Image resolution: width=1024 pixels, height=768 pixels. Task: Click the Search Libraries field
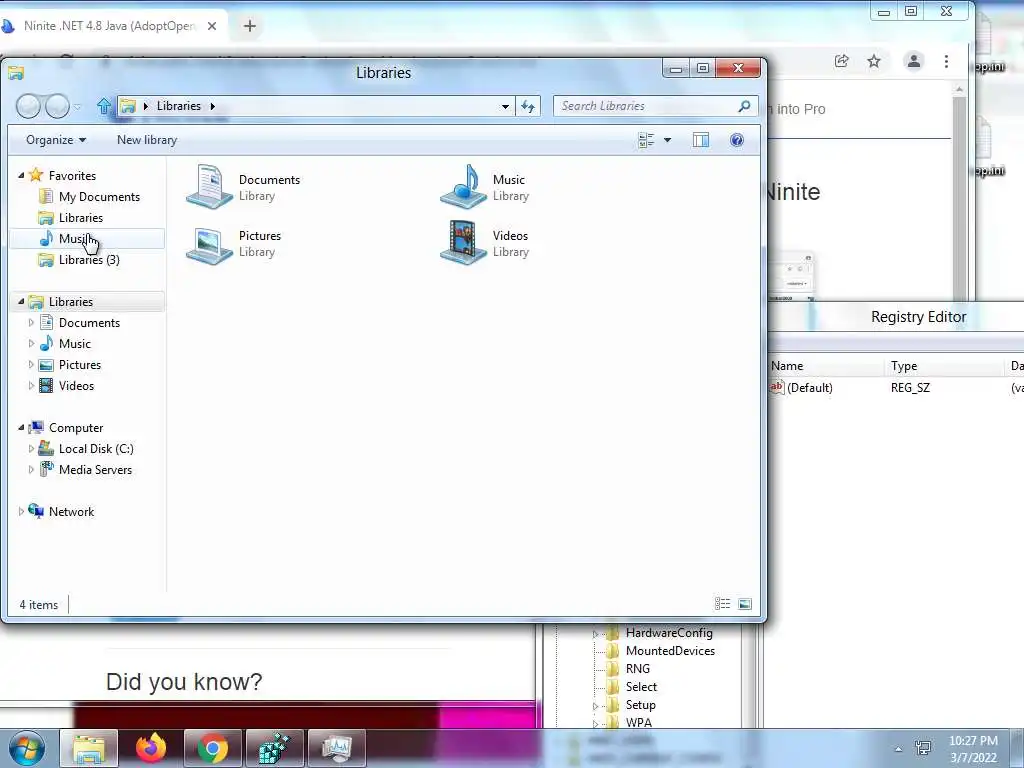tap(645, 106)
